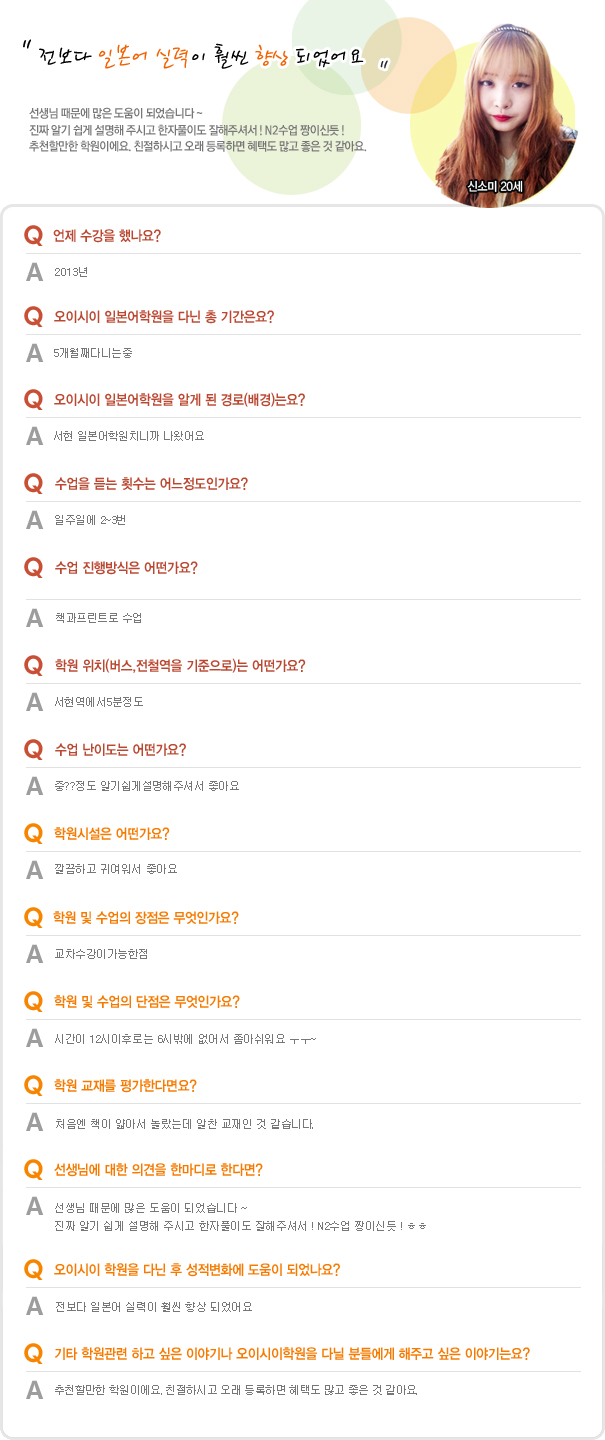Image resolution: width=605 pixels, height=1440 pixels.
Task: Click the A icon next to "2013년"
Action: [x=34, y=272]
